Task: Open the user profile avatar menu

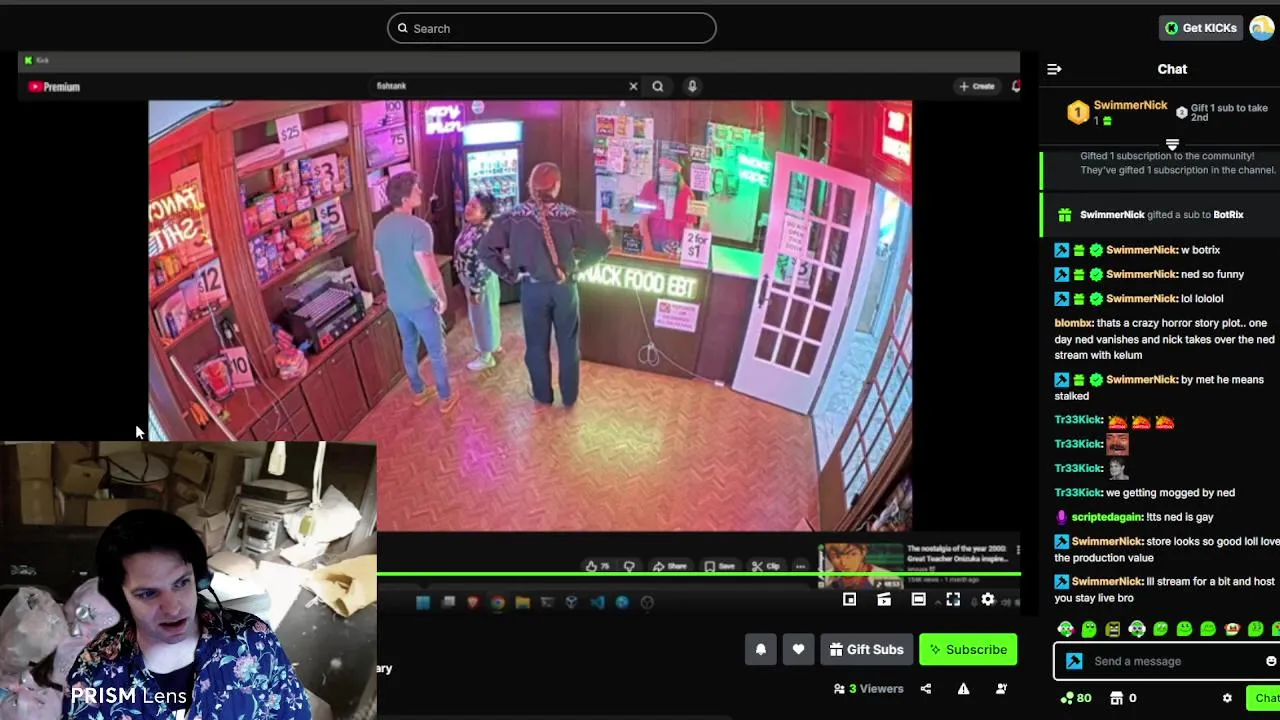Action: 1262,28
